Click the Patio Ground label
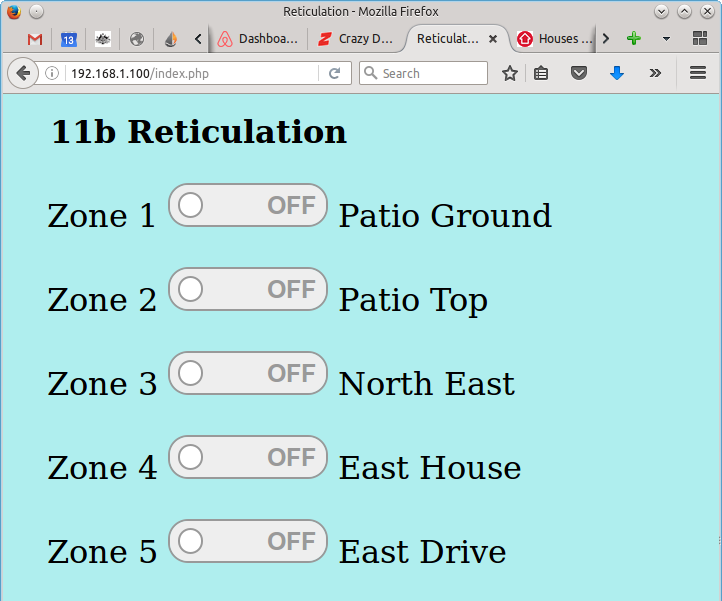The width and height of the screenshot is (722, 601). coord(445,216)
